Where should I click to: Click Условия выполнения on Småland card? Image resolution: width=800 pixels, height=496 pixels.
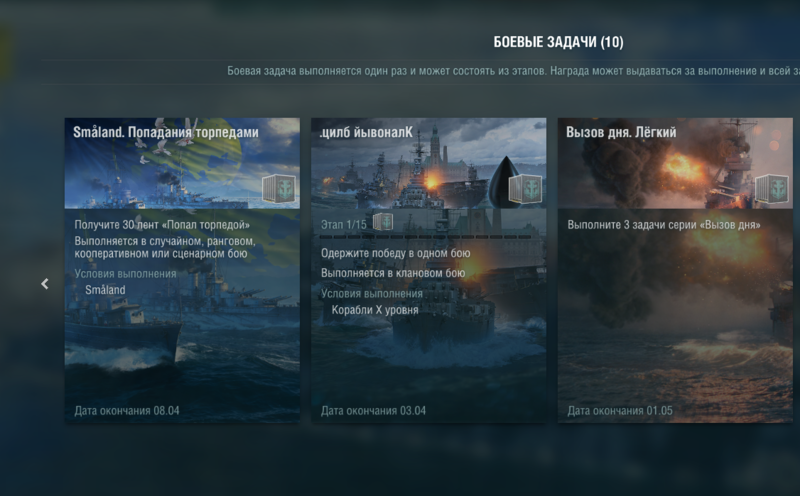pos(125,274)
